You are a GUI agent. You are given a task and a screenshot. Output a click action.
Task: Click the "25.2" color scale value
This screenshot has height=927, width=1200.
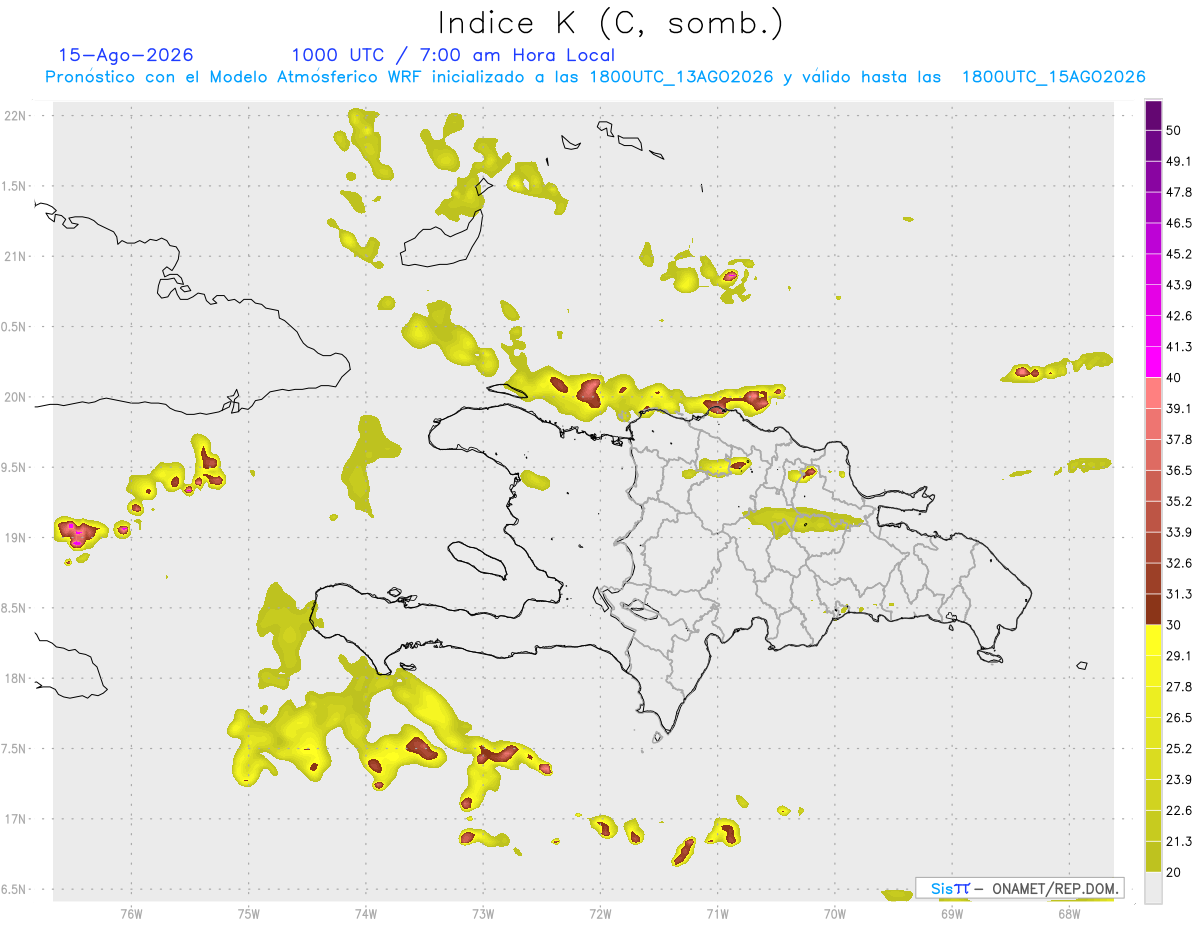pyautogui.click(x=1179, y=748)
